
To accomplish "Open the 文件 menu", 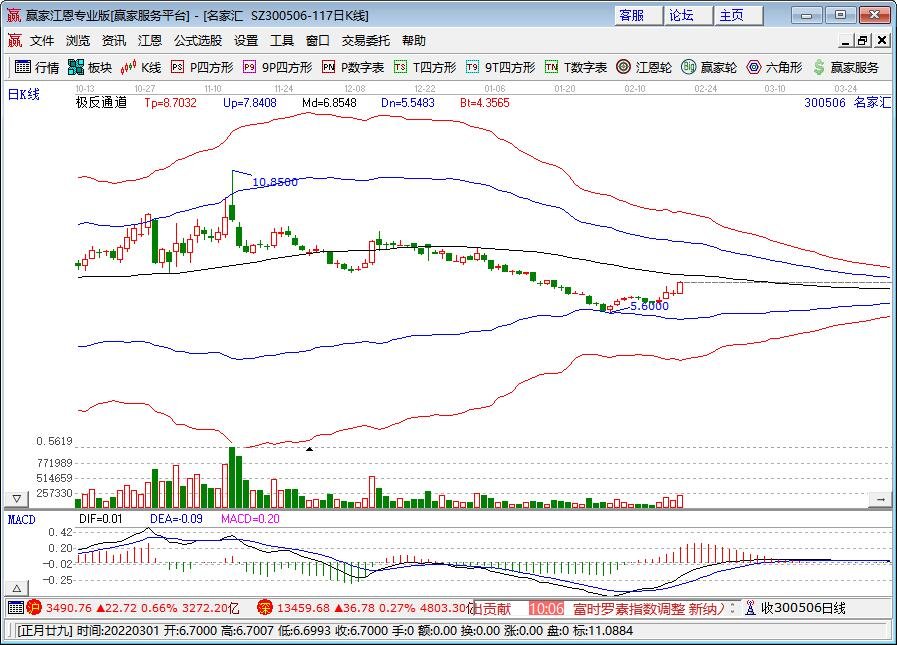I will coord(42,41).
